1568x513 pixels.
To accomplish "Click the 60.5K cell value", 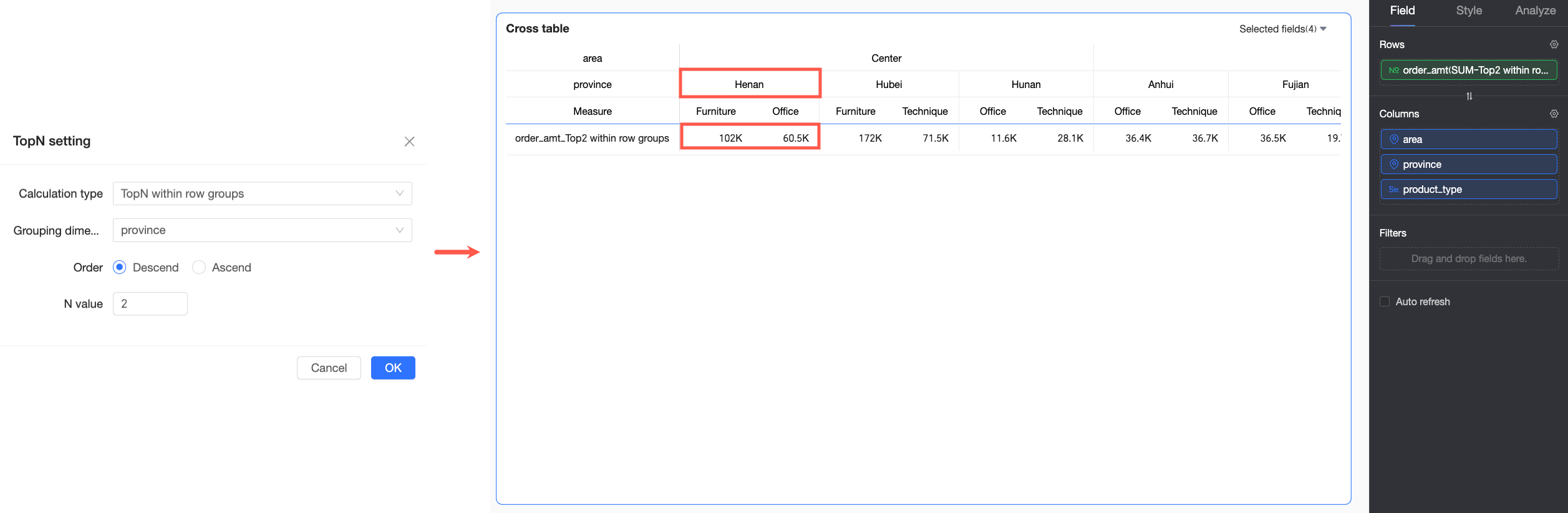I will [x=796, y=138].
